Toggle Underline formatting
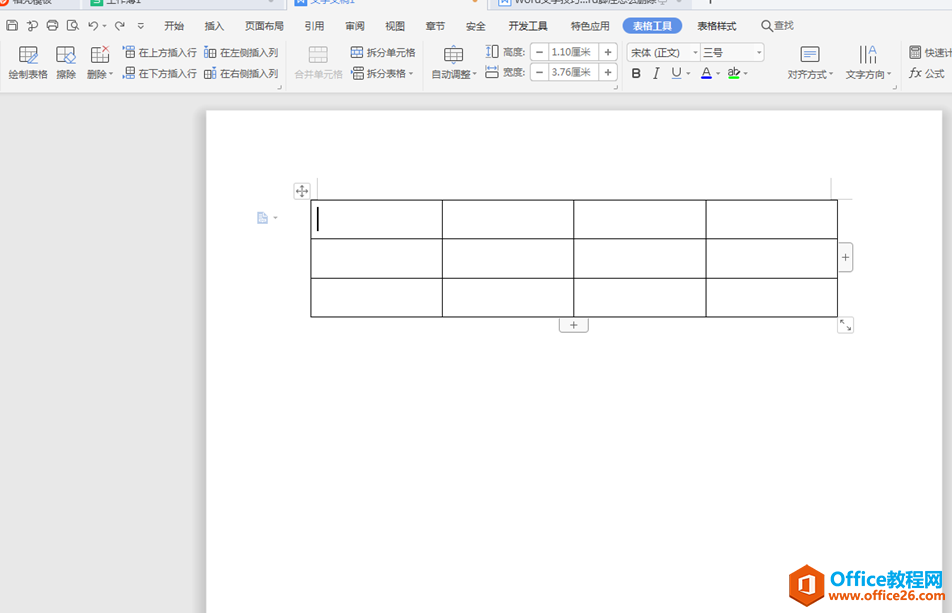The width and height of the screenshot is (952, 613). click(676, 73)
